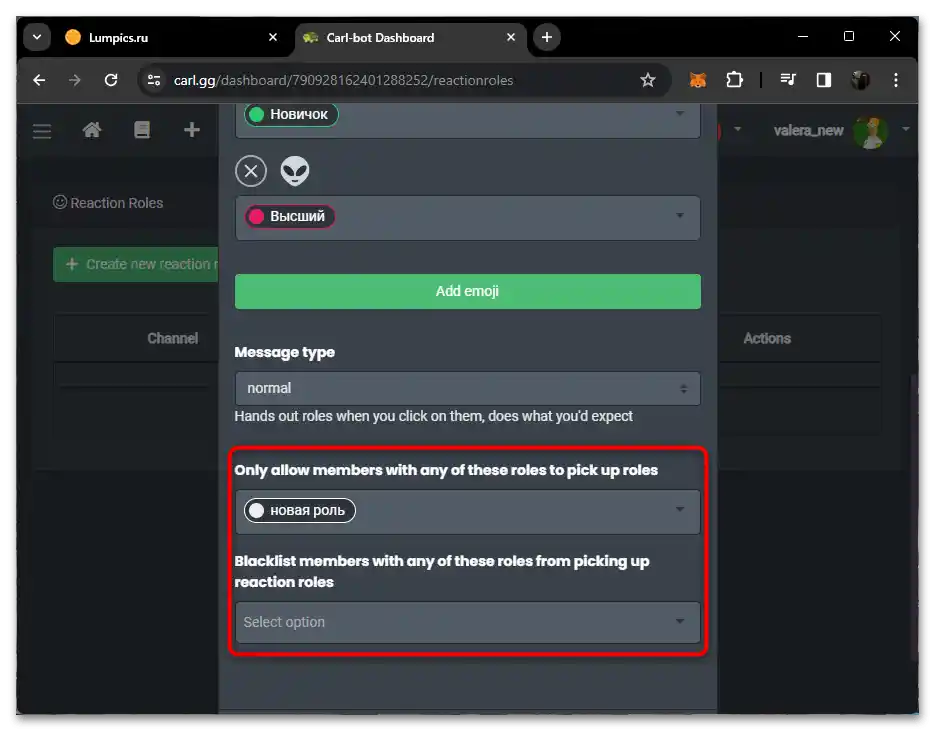Maximize the browser window
This screenshot has width=935, height=731.
tap(849, 36)
